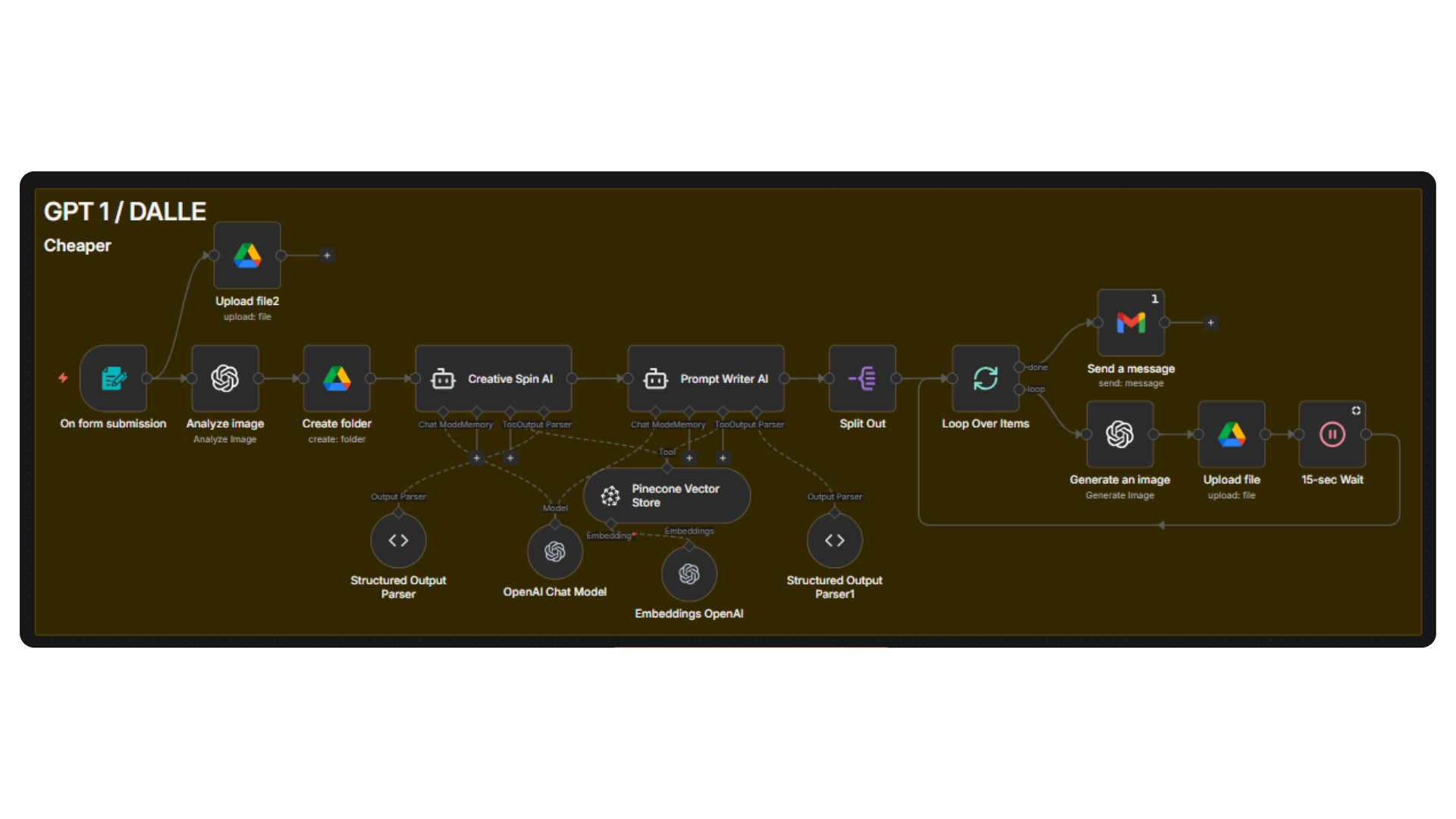Open the left Structured Output Parser node
Screen dimensions: 1456x819
398,541
